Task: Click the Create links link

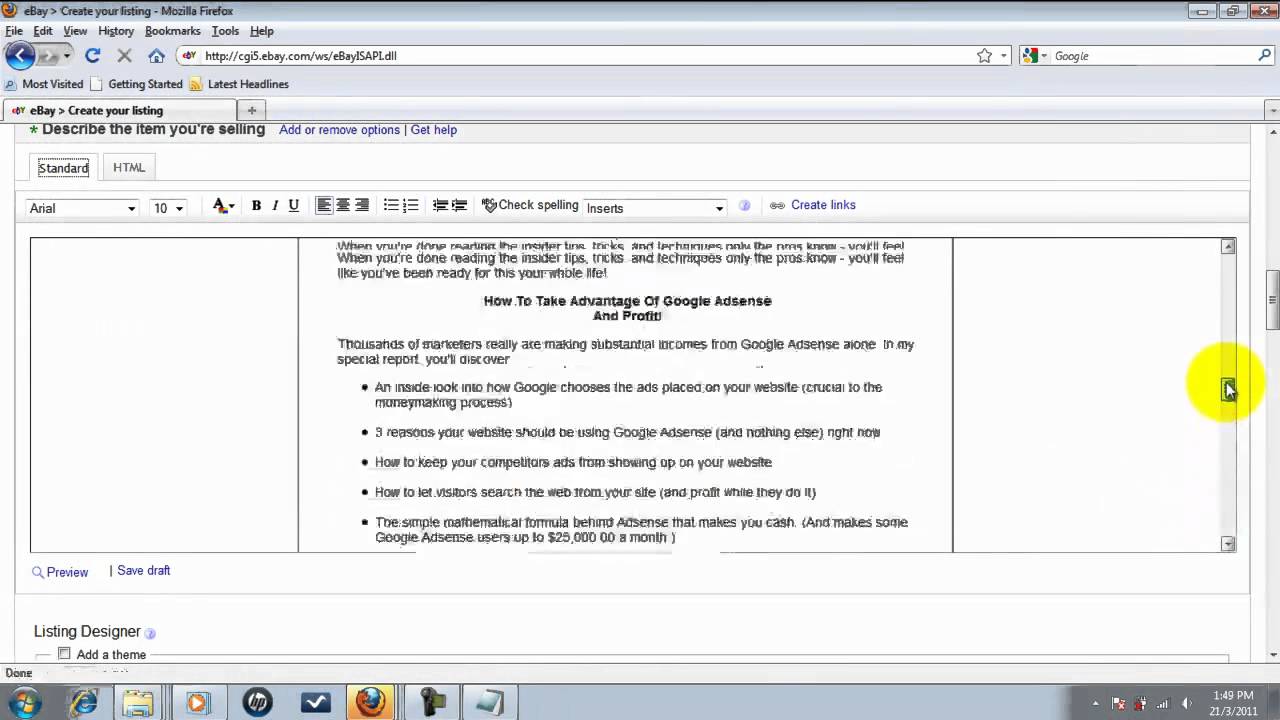Action: 823,205
